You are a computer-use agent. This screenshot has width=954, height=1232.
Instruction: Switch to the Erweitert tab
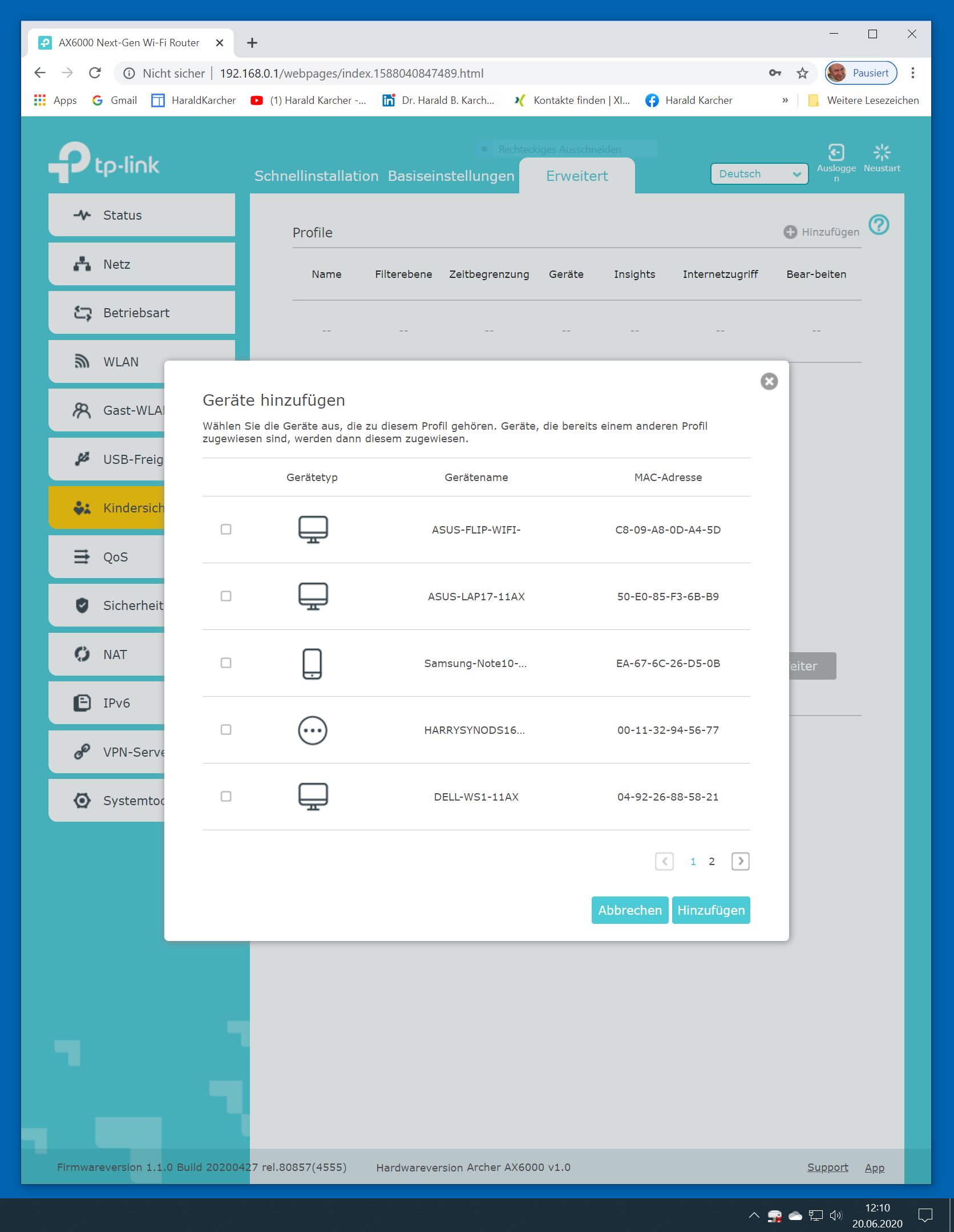click(577, 176)
